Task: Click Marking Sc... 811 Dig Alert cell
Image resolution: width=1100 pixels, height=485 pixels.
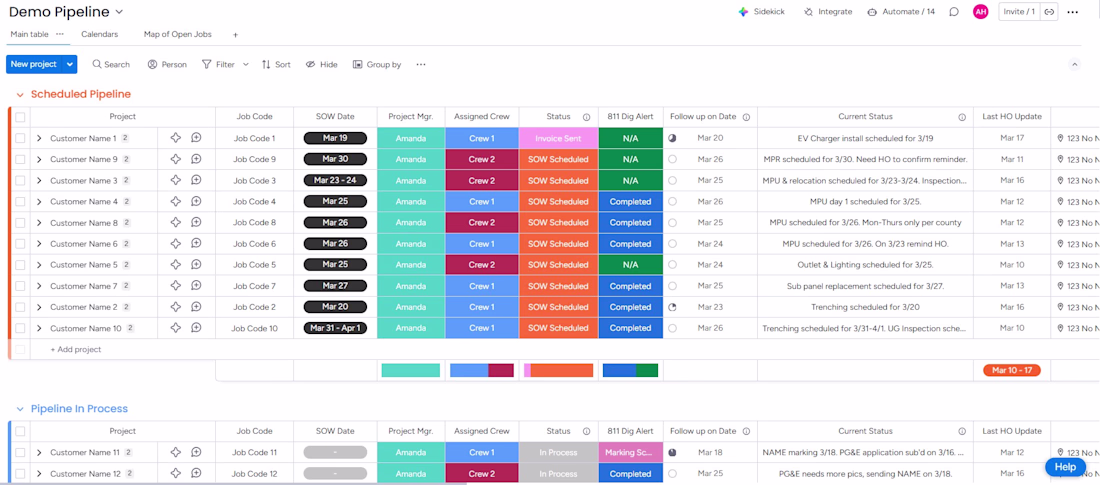Action: click(631, 453)
